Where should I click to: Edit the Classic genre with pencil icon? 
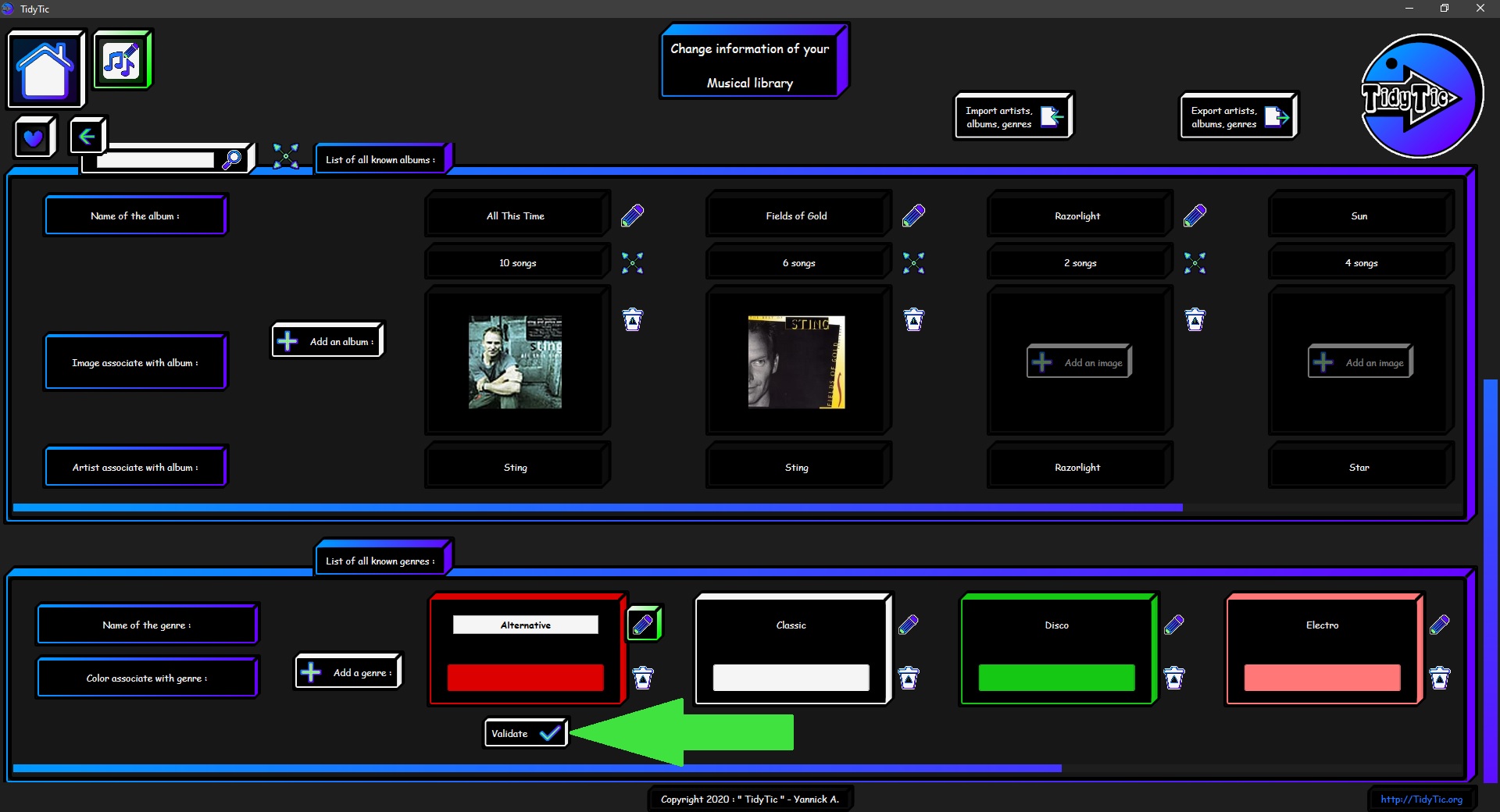(909, 624)
